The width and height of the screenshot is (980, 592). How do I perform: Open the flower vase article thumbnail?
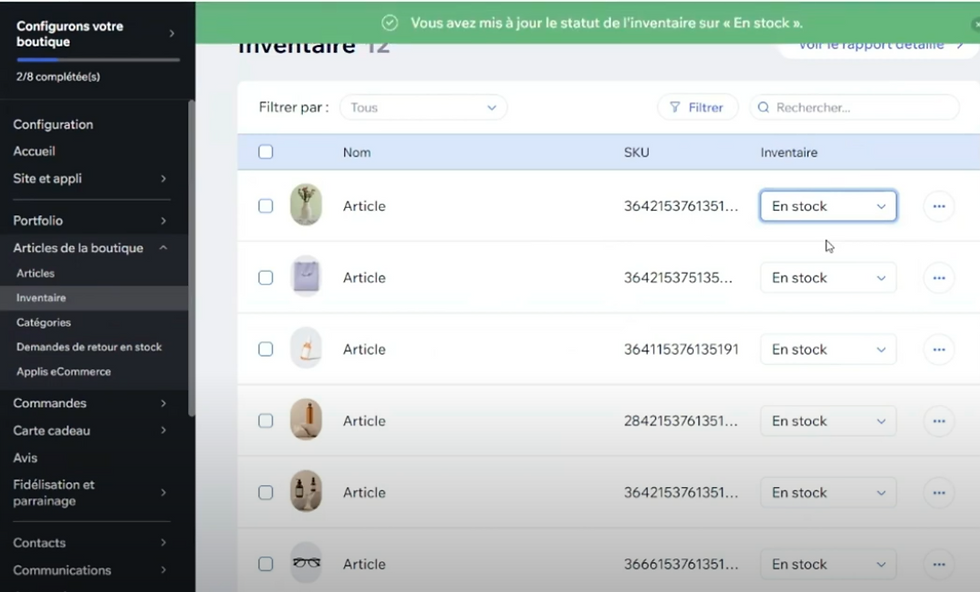point(306,205)
